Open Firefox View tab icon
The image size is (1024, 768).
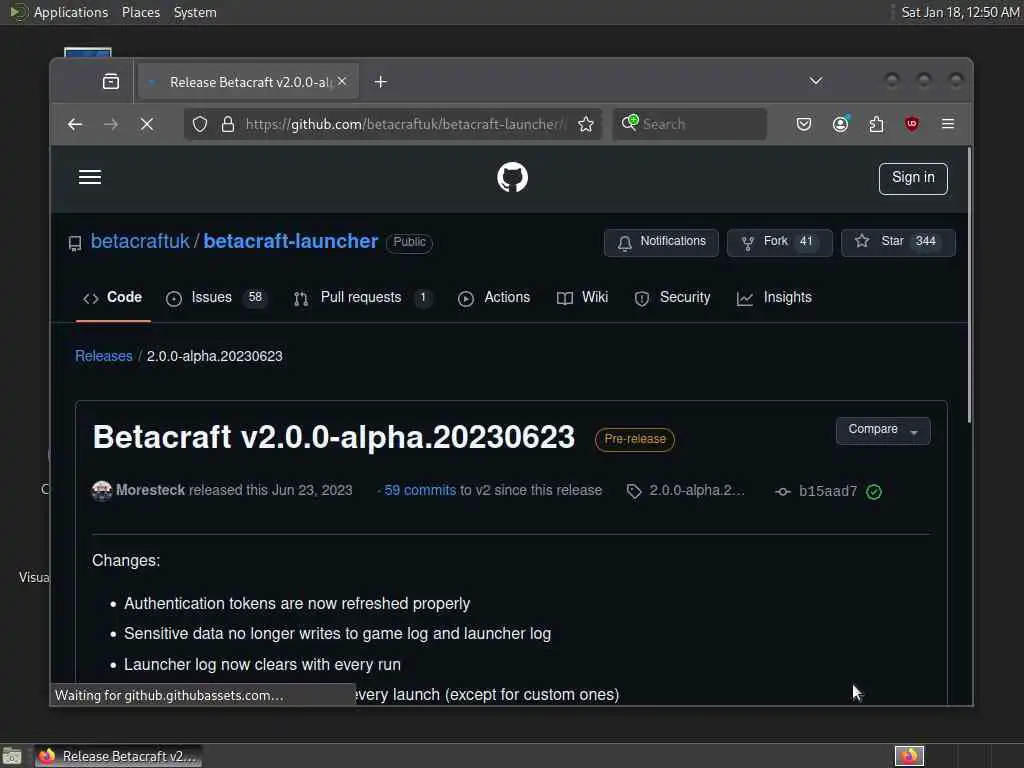[x=111, y=82]
